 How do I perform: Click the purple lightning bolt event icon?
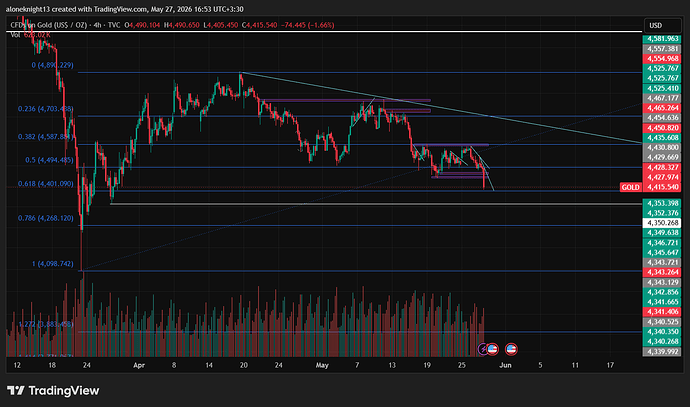coord(483,349)
